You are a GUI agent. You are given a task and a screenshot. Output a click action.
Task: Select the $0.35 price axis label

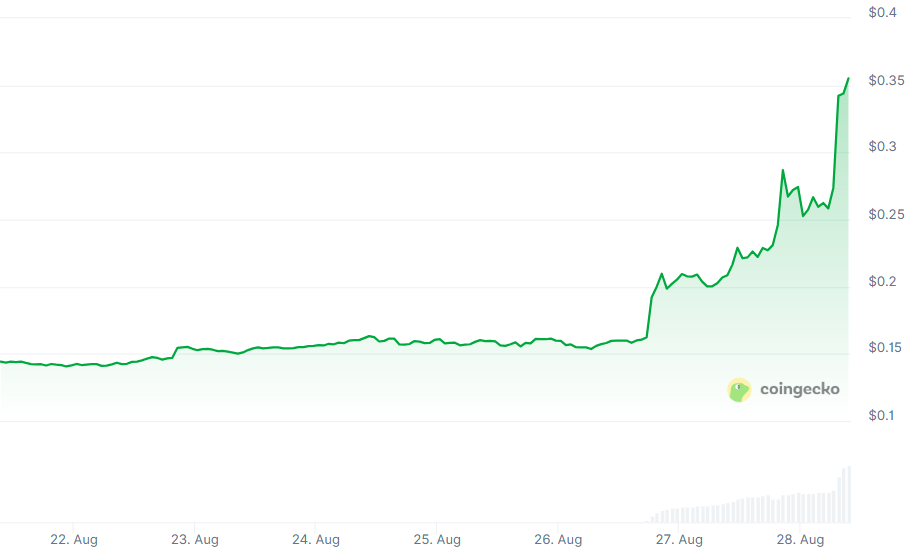(886, 80)
